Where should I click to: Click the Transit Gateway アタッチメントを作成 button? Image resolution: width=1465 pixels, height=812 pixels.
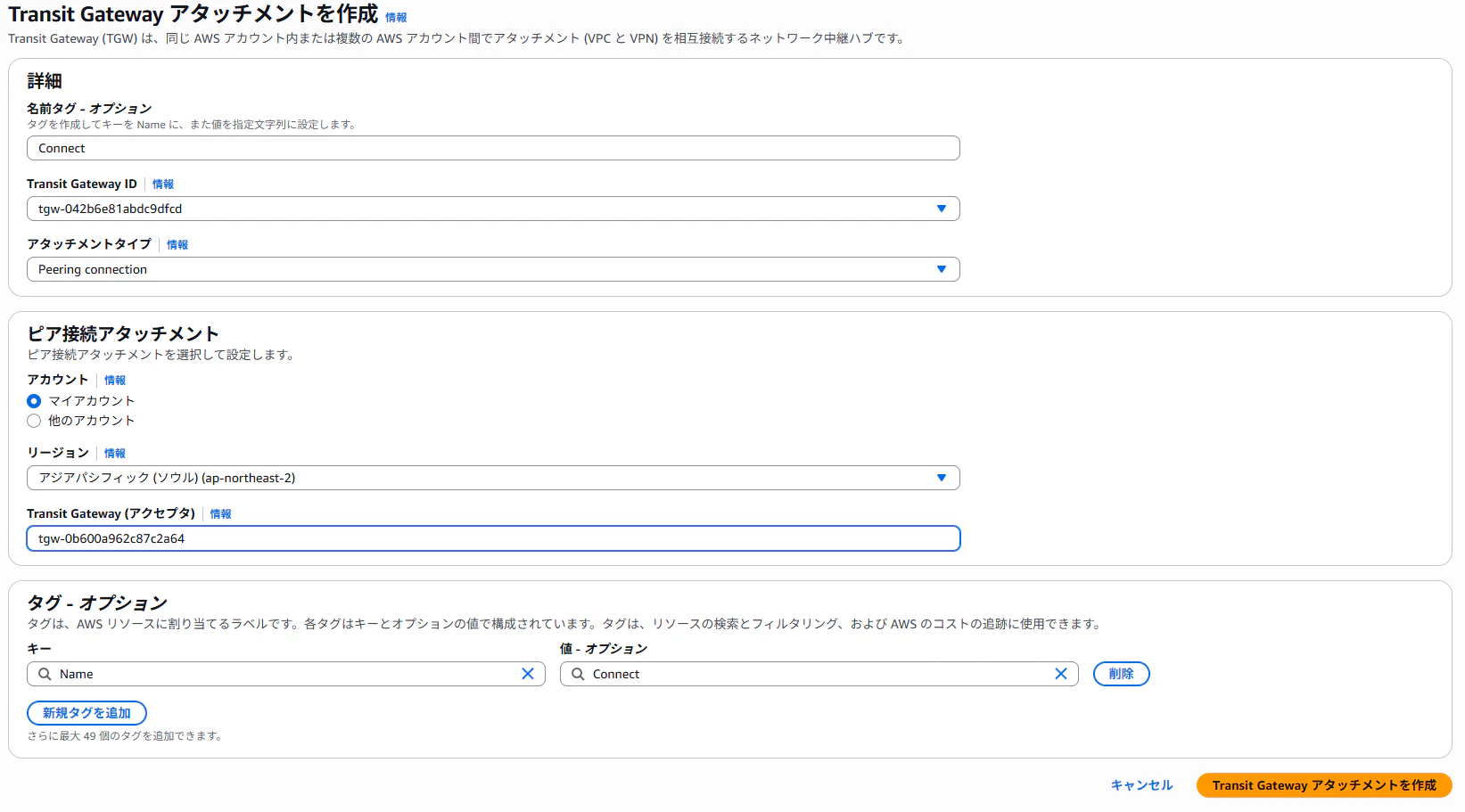(x=1322, y=785)
